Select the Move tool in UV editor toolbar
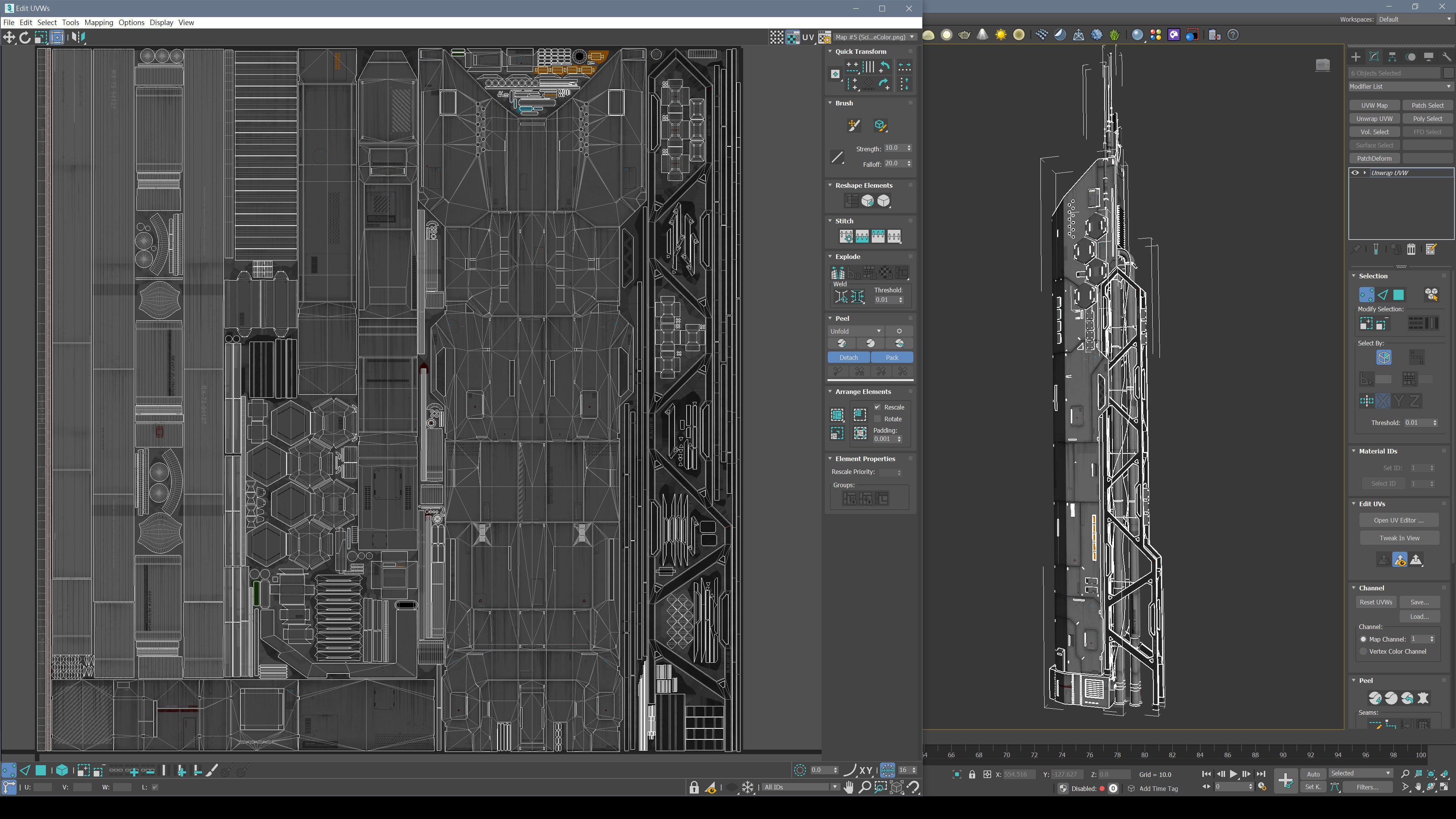 (x=9, y=37)
